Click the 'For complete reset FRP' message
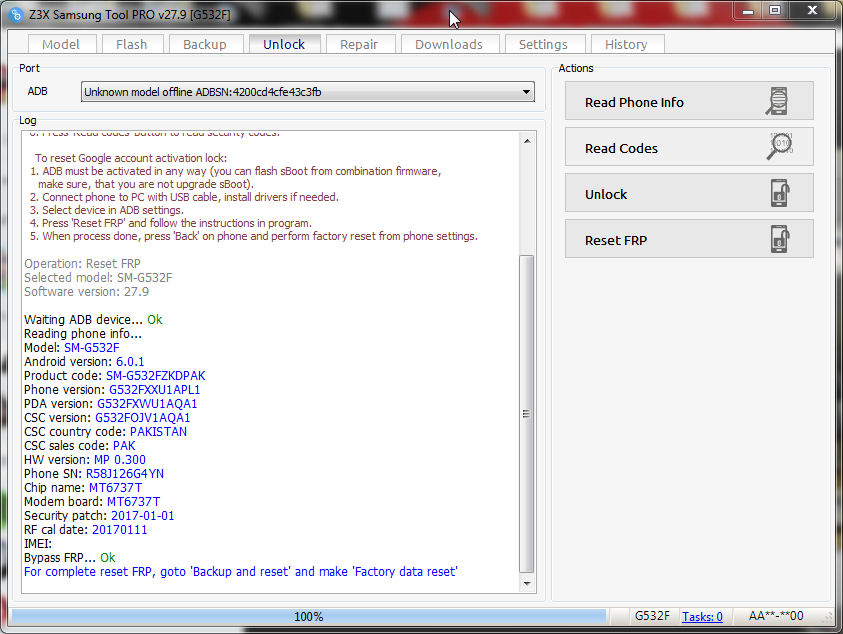843x634 pixels. point(240,572)
